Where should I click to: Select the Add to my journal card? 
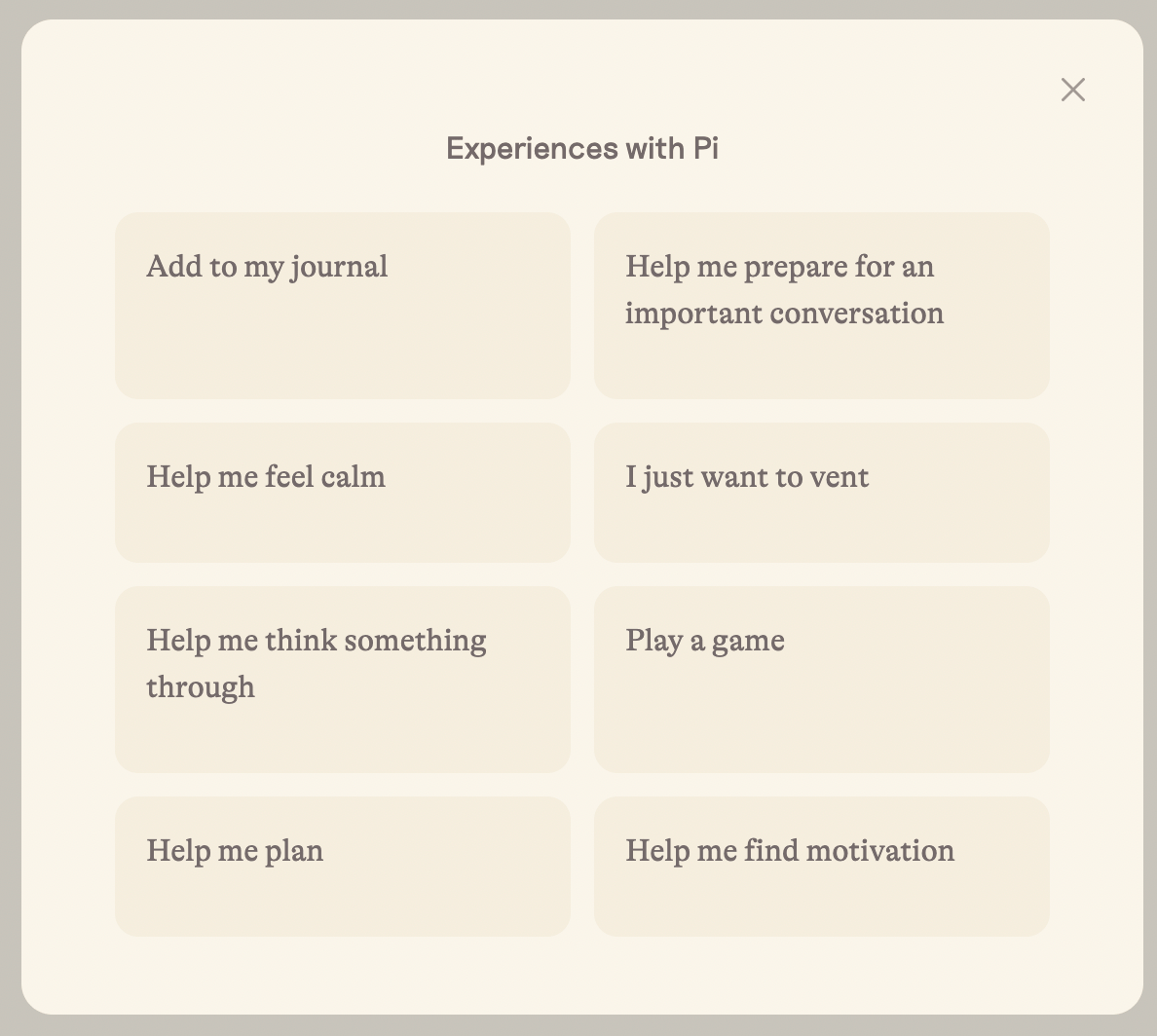(x=342, y=305)
